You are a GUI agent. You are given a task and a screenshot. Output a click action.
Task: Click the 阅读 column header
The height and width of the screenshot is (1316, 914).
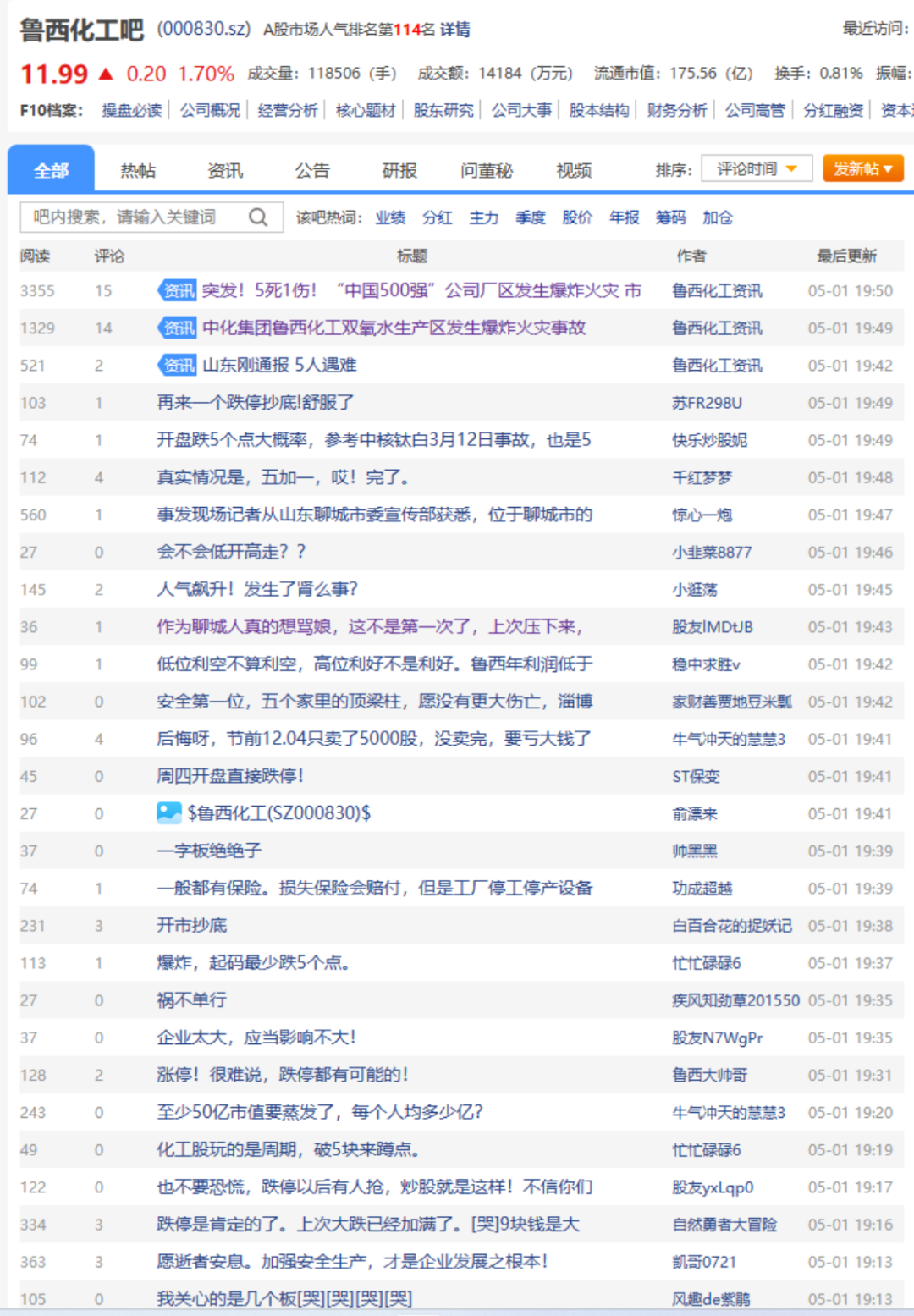36,256
